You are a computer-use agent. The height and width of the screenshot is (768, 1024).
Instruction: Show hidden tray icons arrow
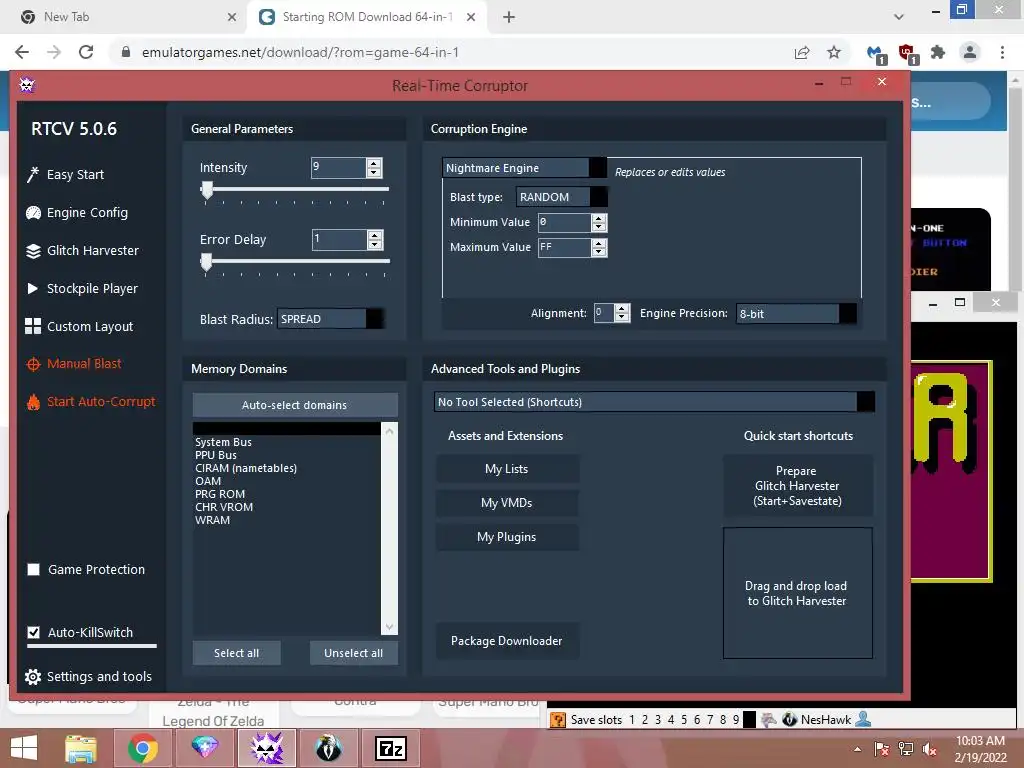[857, 749]
